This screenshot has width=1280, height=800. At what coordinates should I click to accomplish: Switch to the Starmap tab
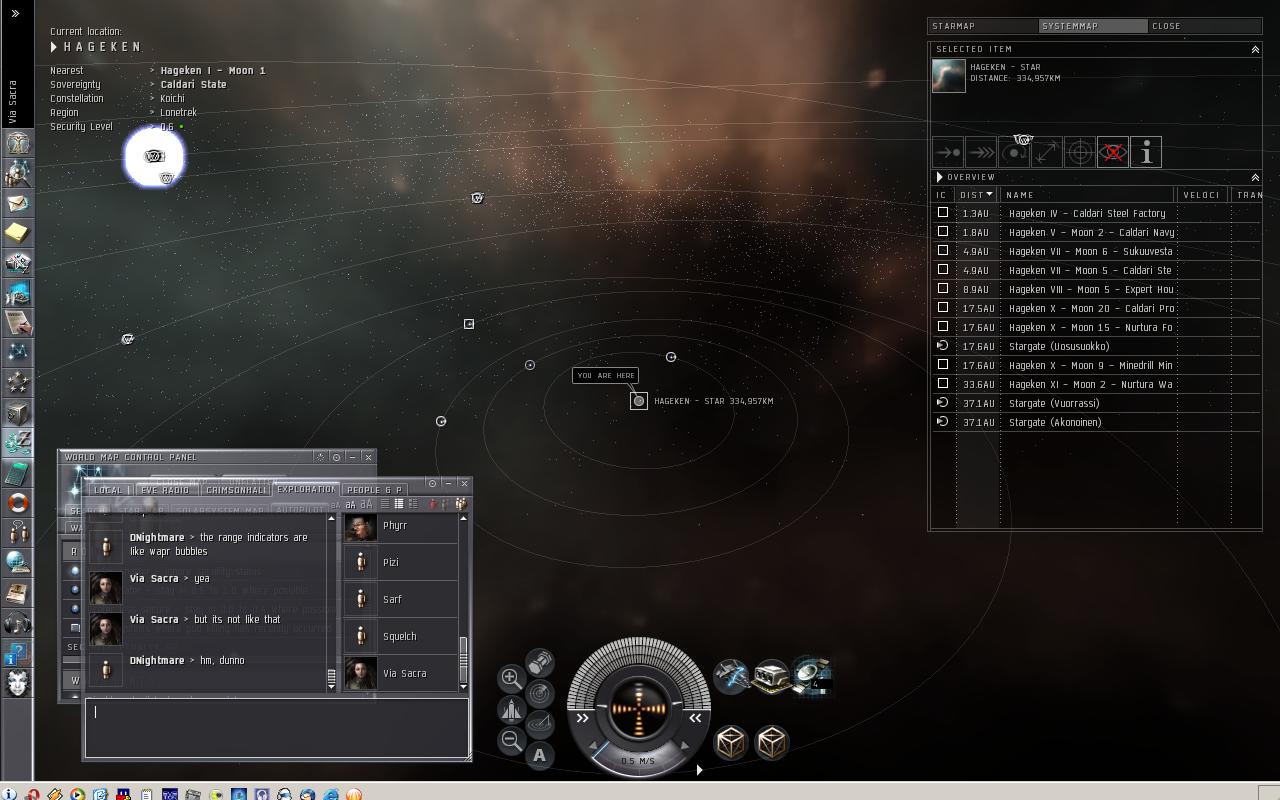tap(983, 26)
